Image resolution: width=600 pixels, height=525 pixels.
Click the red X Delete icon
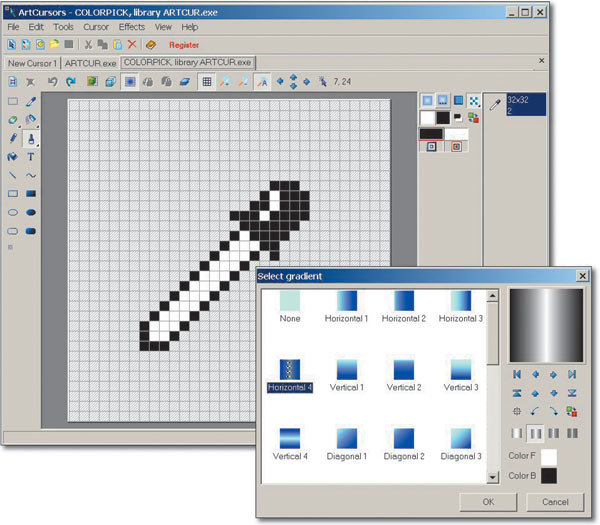coord(132,44)
